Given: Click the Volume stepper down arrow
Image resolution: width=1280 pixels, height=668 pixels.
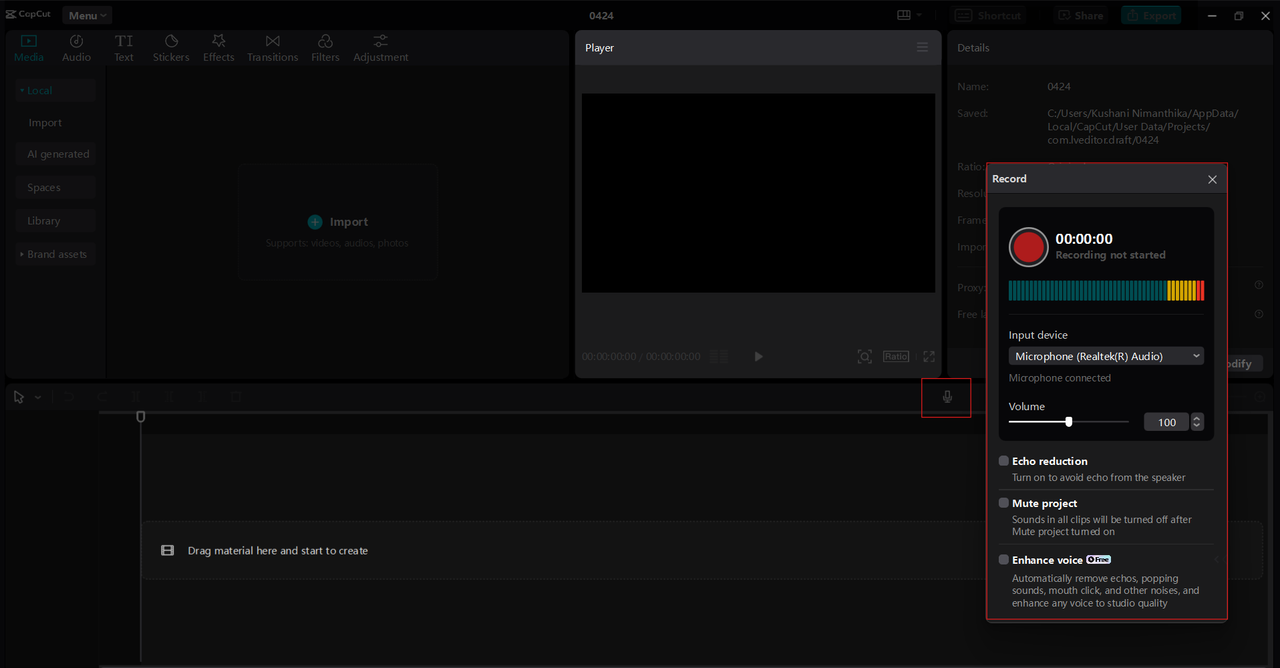Looking at the screenshot, I should tap(1197, 426).
